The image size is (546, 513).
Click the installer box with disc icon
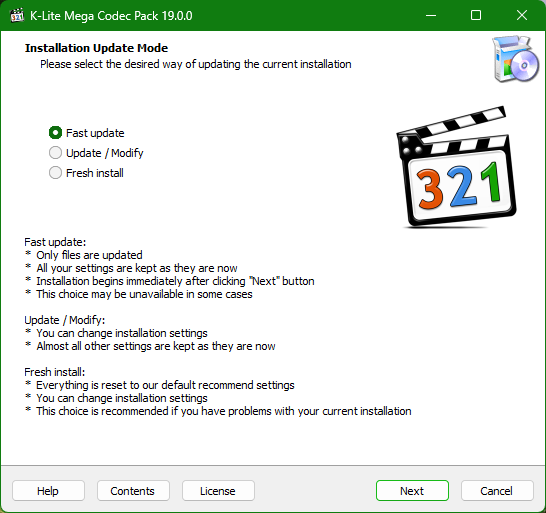point(515,59)
